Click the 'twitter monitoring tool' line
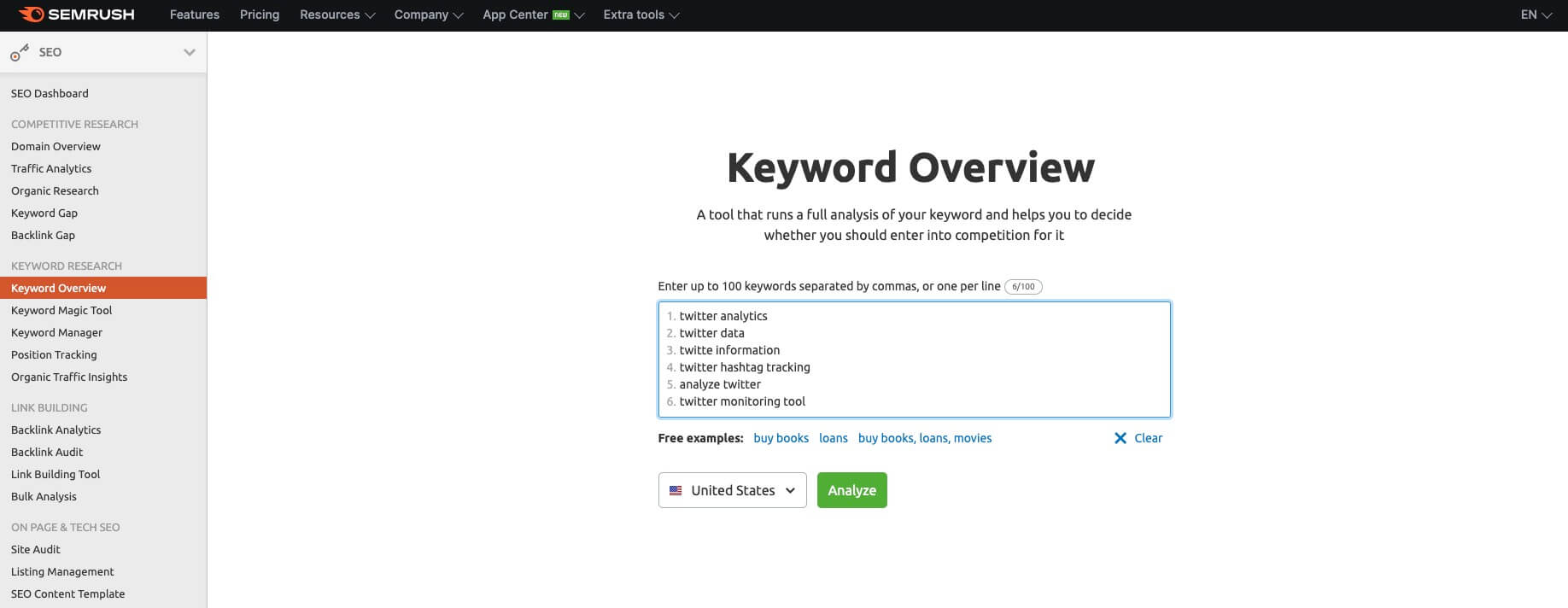The height and width of the screenshot is (608, 1568). [742, 401]
